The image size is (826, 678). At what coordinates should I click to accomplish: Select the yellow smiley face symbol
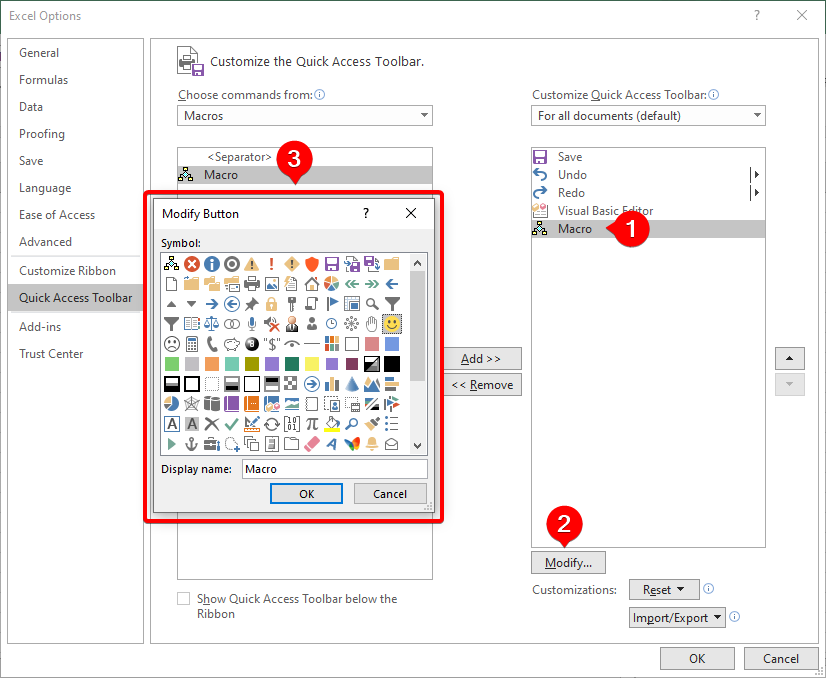(x=392, y=323)
